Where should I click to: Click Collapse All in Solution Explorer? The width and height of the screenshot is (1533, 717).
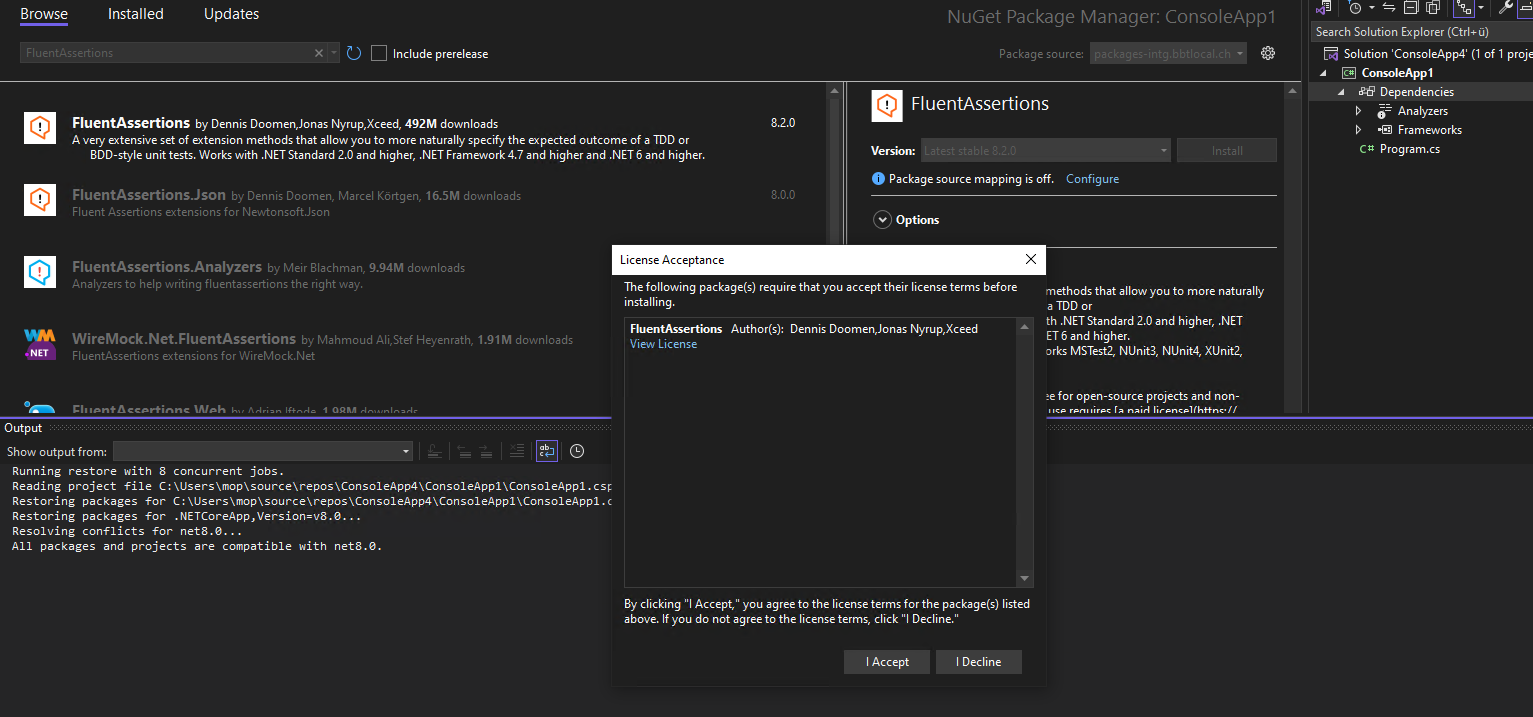(x=1410, y=8)
